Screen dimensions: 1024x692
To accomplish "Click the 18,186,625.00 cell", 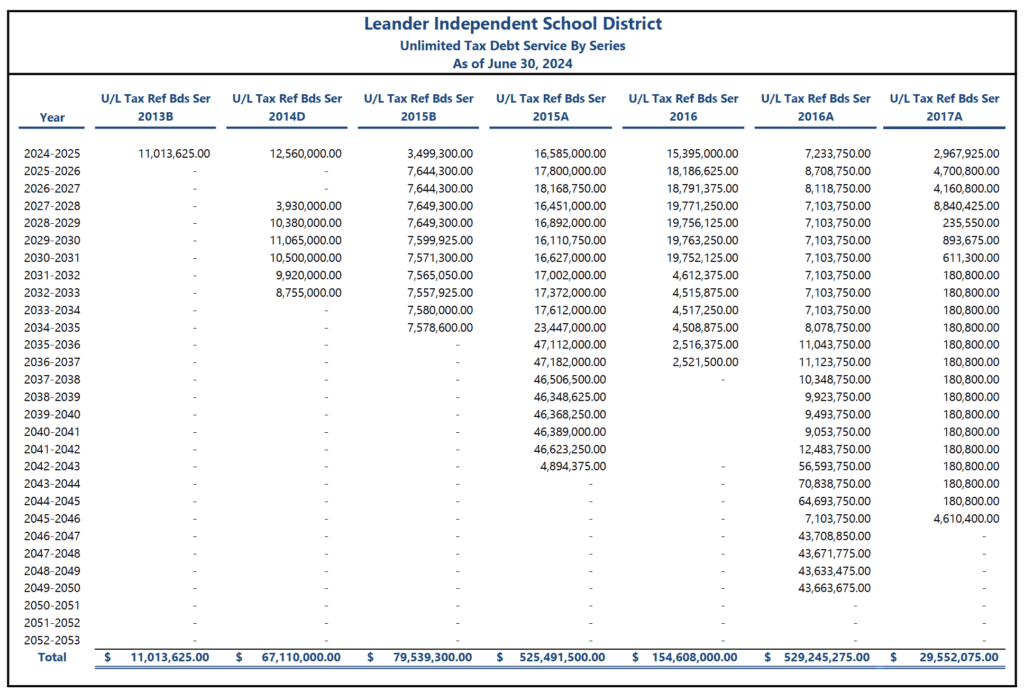I will coord(702,172).
